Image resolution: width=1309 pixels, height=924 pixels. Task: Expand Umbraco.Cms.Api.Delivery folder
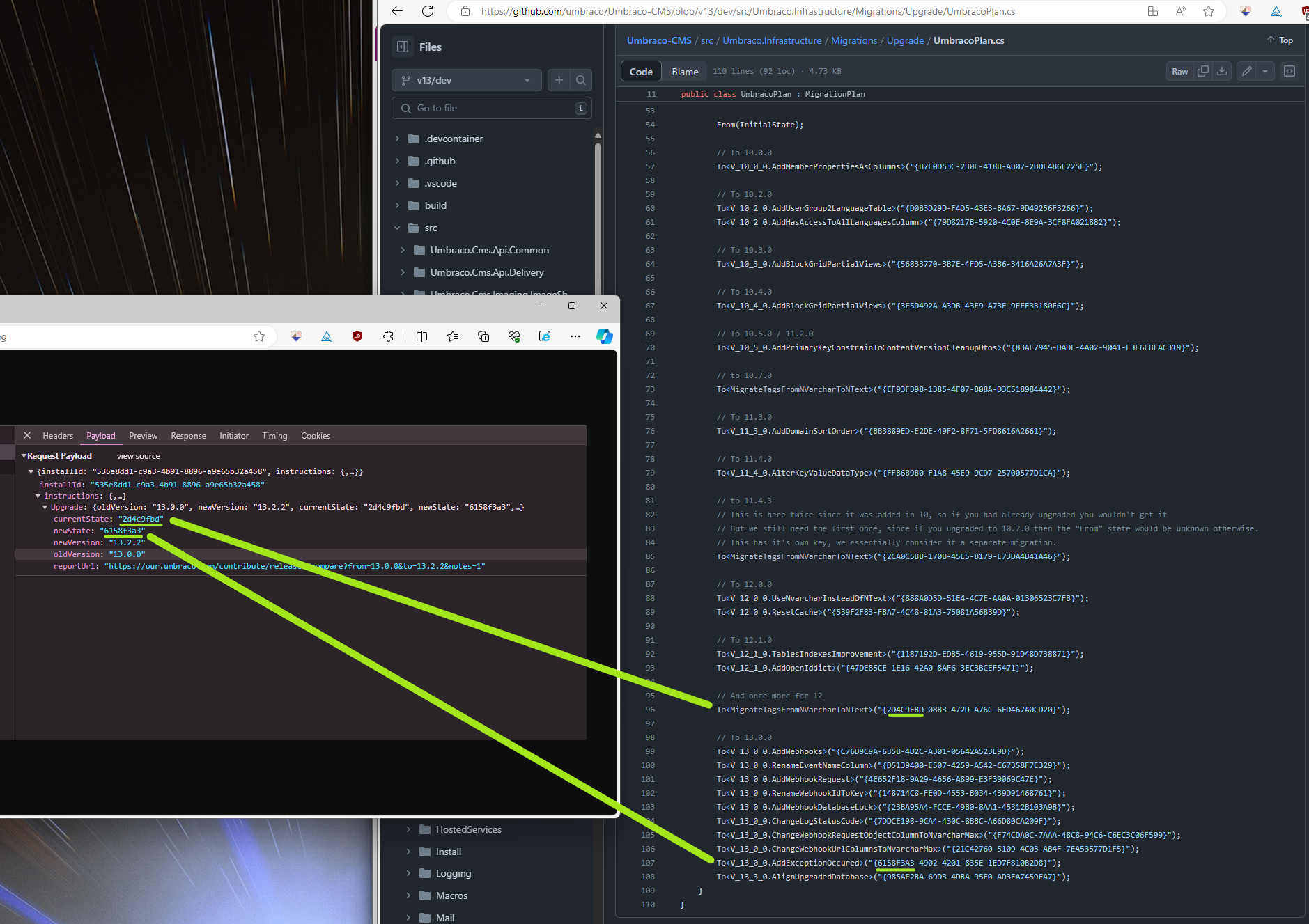(403, 272)
